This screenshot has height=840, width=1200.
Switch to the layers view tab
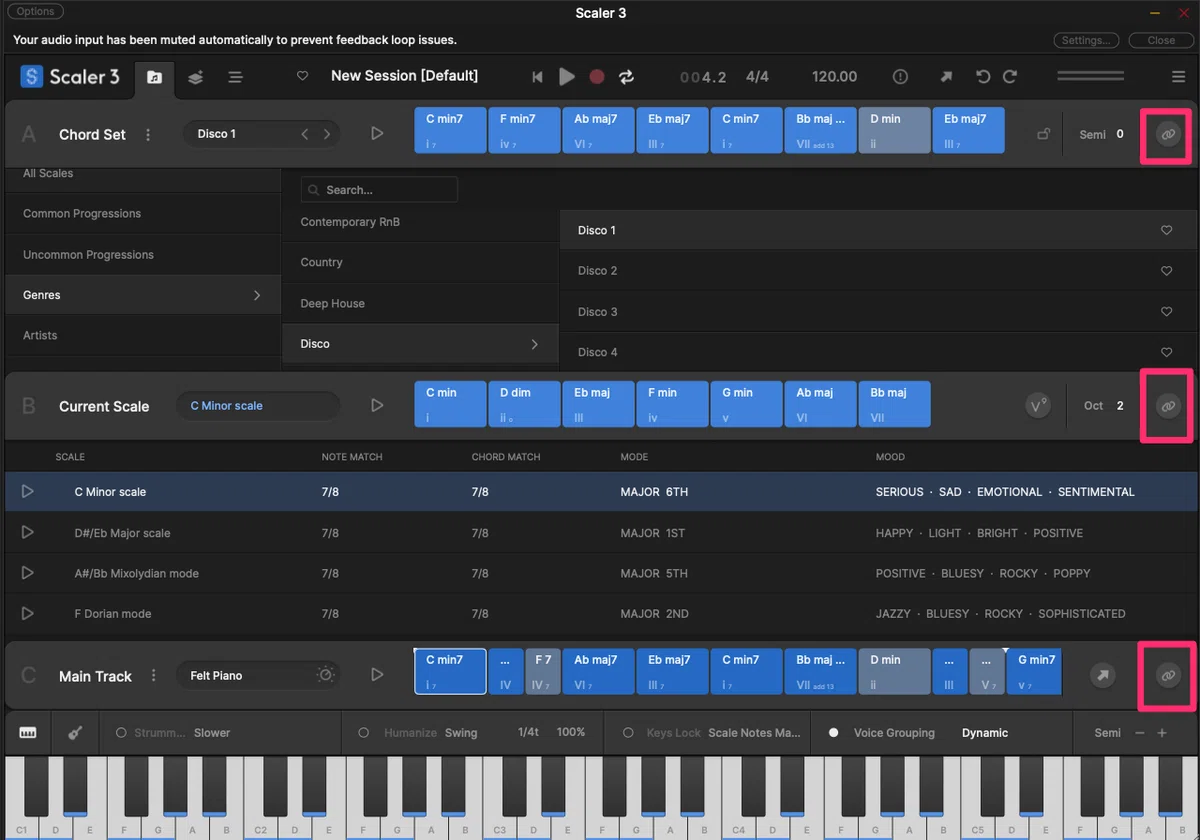tap(196, 77)
